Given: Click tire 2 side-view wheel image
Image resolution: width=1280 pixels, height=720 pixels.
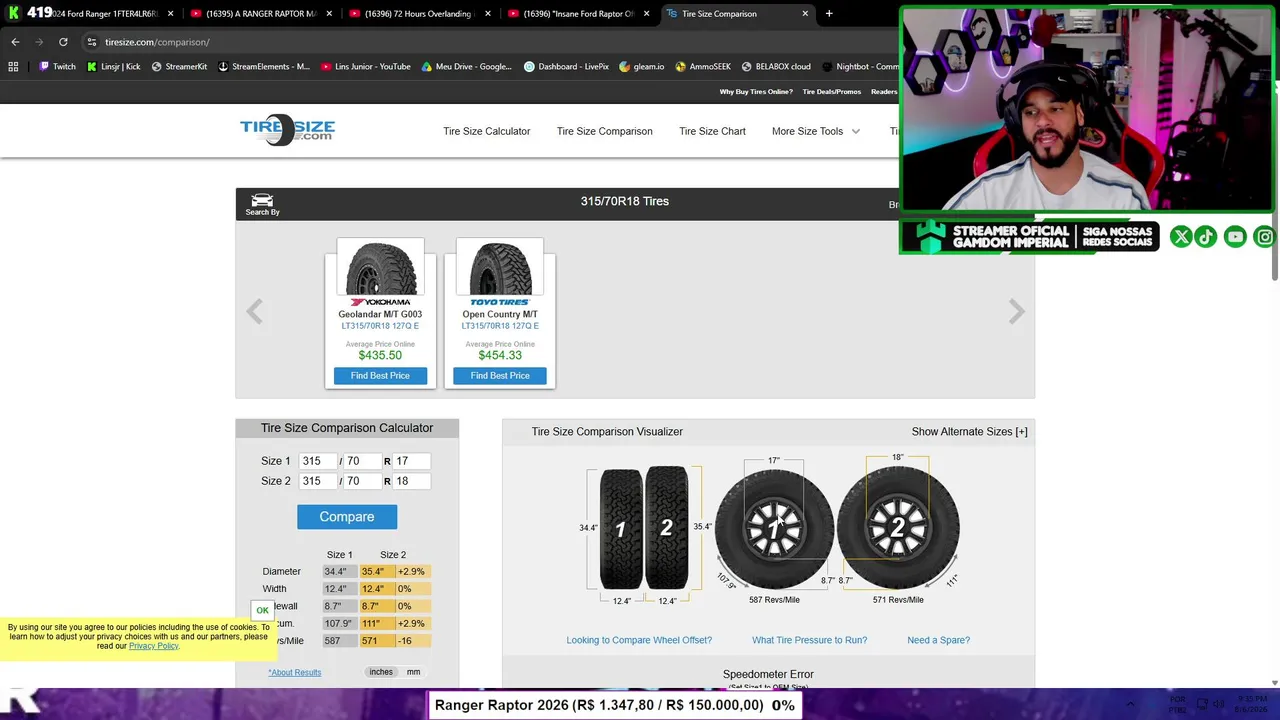Looking at the screenshot, I should [x=898, y=527].
